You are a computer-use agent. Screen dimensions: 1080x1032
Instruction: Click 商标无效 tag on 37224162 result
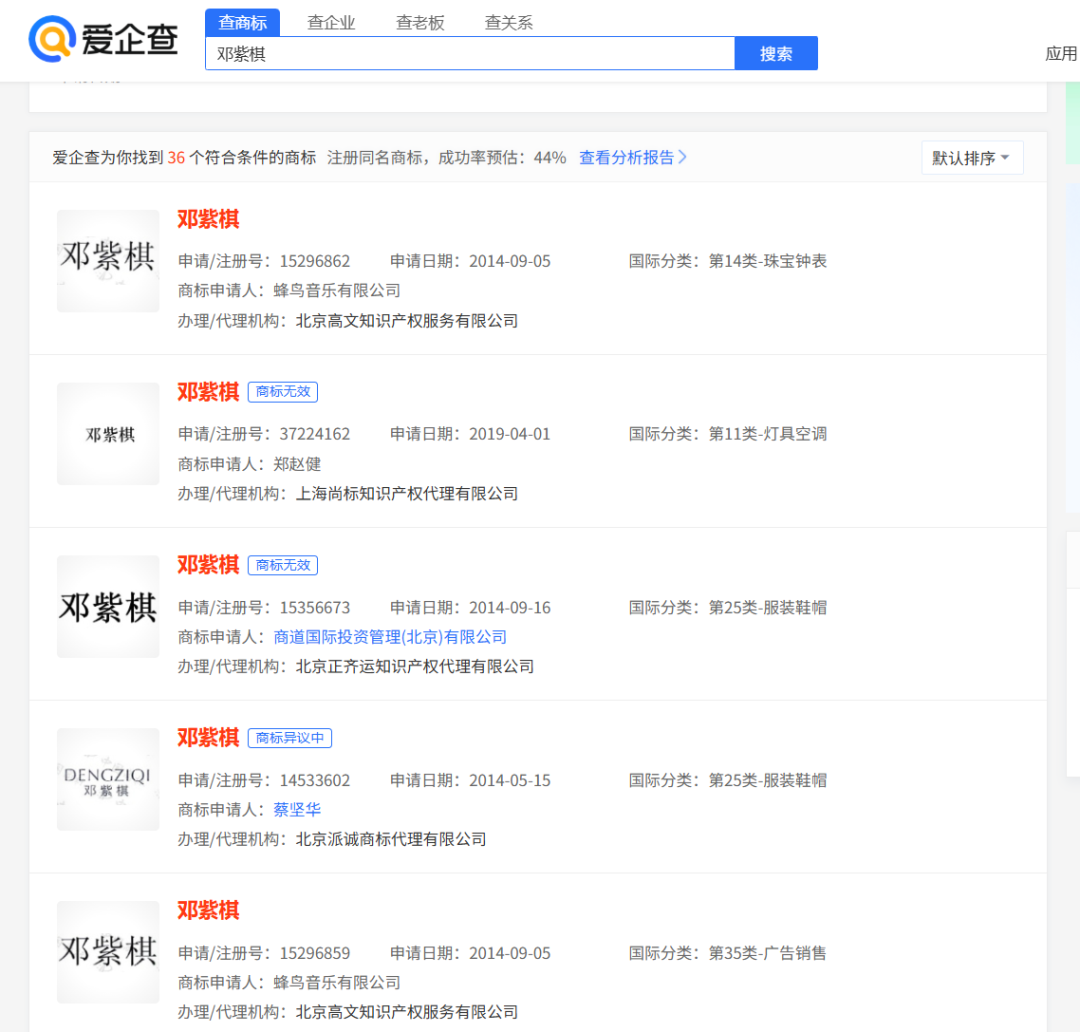click(283, 392)
